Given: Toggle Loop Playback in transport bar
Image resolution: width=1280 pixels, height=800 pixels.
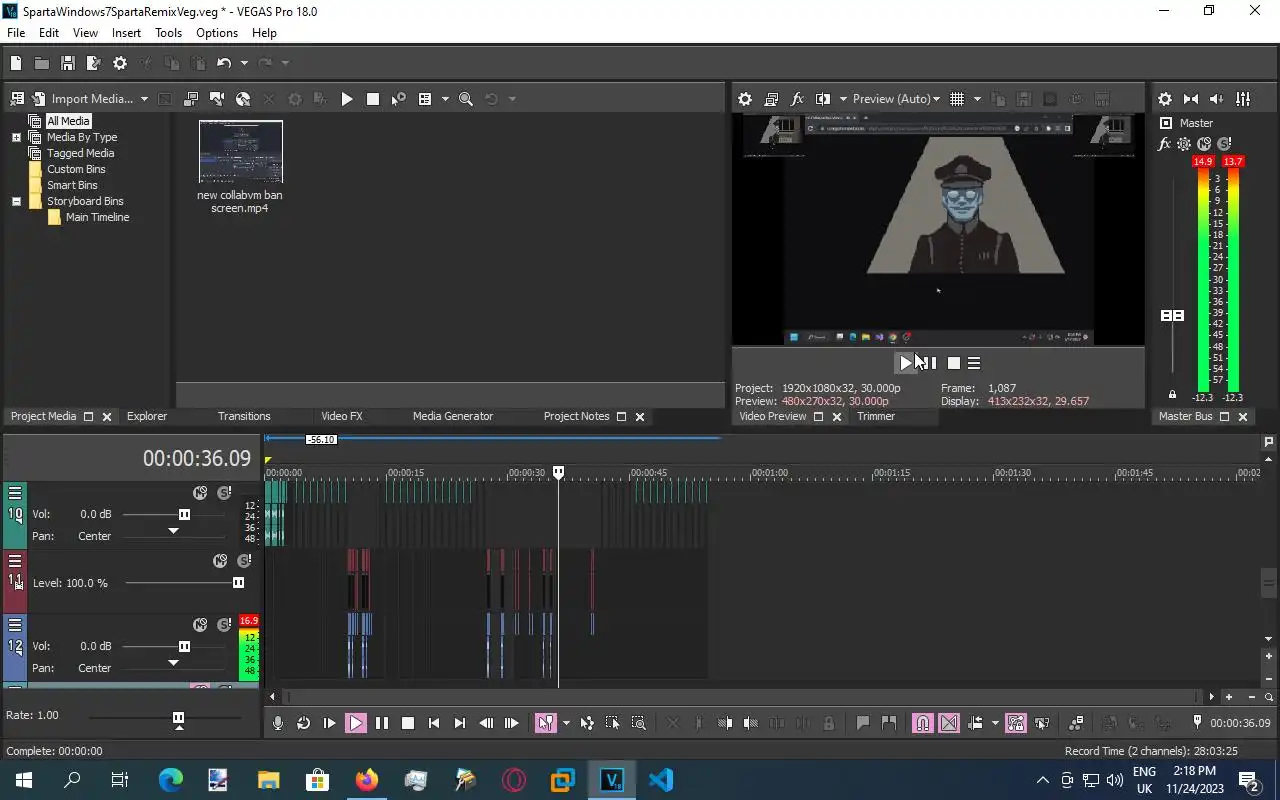Looking at the screenshot, I should point(304,723).
